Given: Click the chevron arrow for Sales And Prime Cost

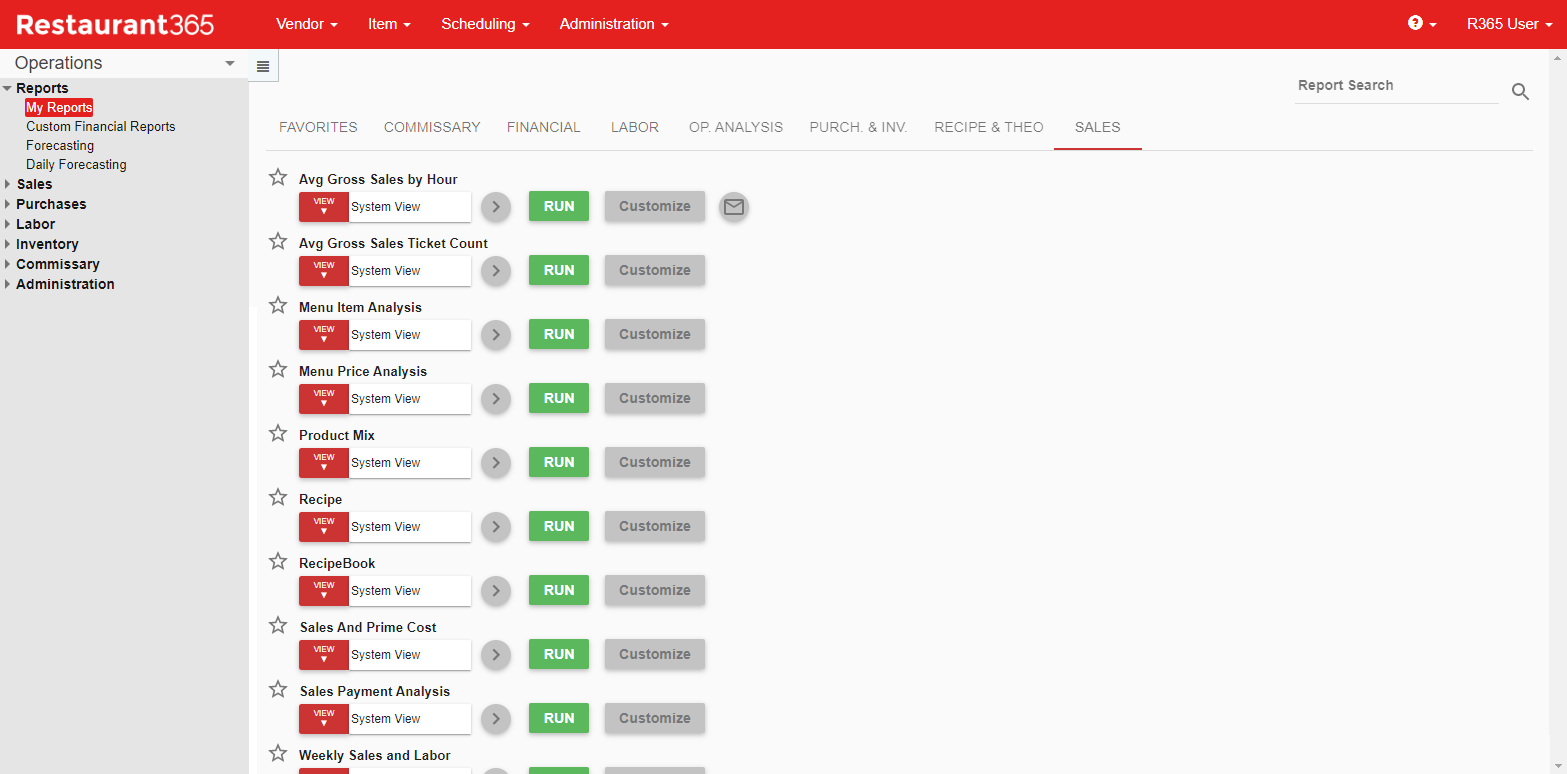Looking at the screenshot, I should click(x=496, y=655).
